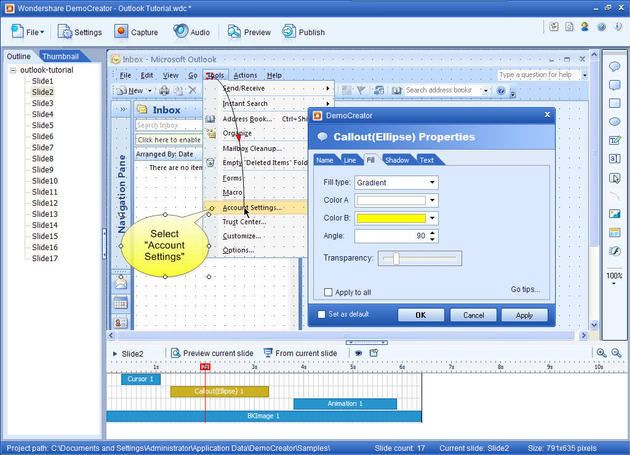Click the info icon at the far top right

[x=618, y=27]
